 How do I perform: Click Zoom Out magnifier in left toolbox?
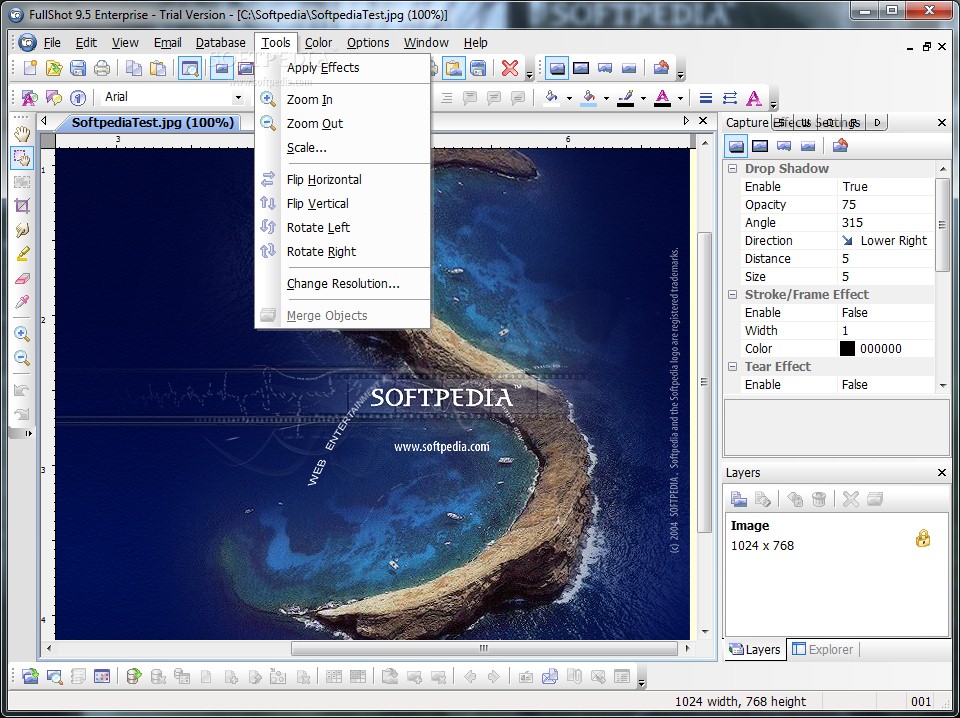(22, 358)
